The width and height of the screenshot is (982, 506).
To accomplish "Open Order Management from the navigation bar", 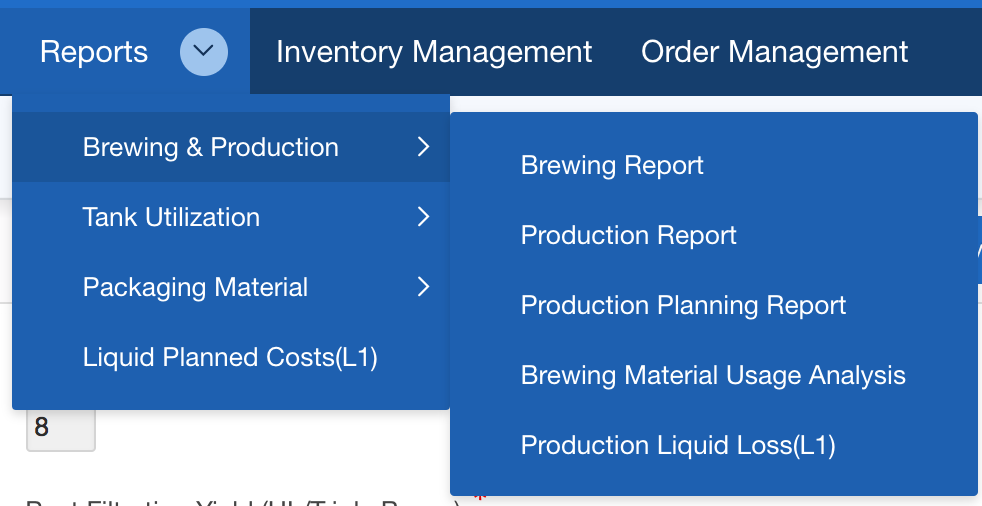I will click(774, 52).
